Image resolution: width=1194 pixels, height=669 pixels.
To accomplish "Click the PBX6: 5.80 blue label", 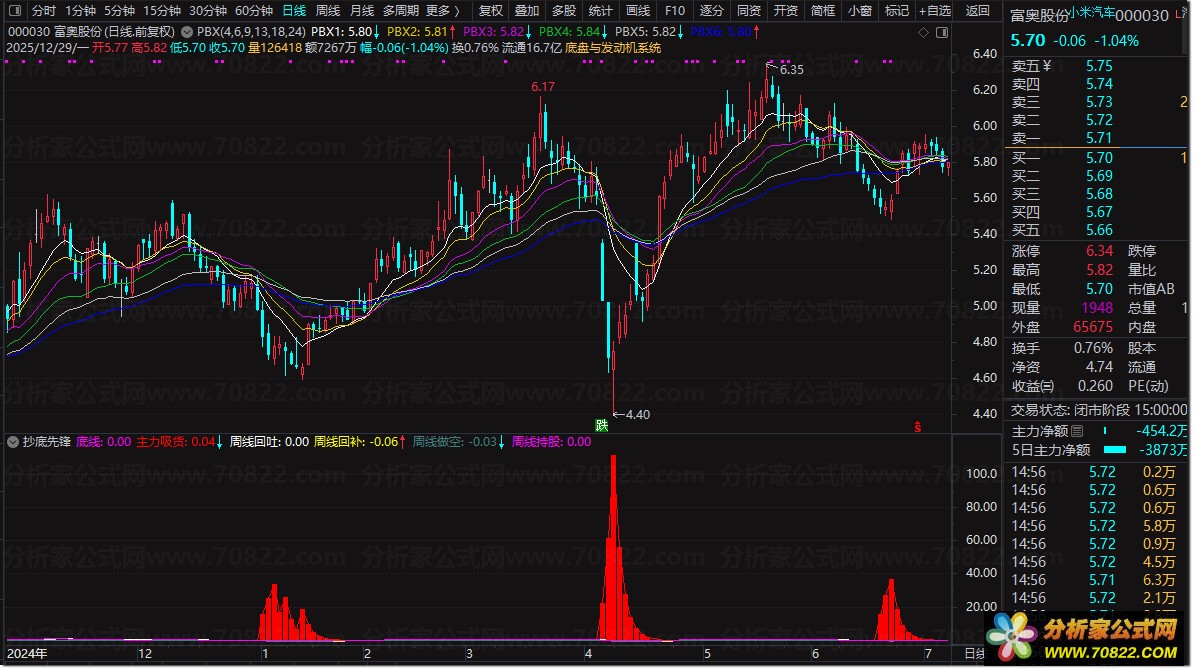I will [720, 32].
